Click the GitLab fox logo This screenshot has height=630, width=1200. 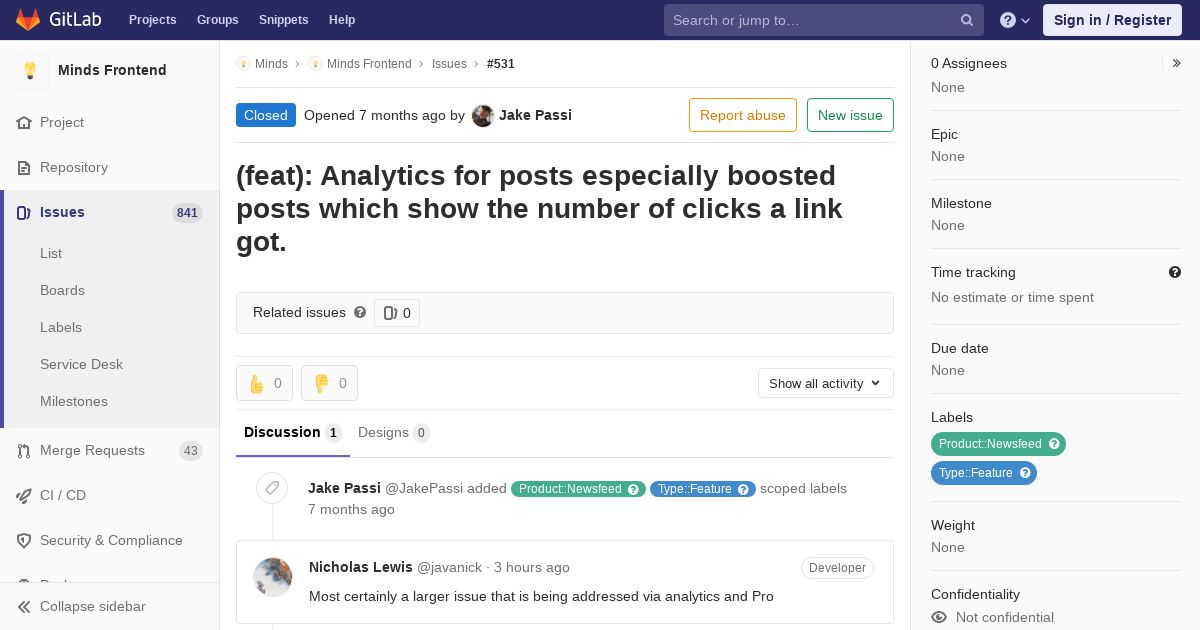(28, 19)
